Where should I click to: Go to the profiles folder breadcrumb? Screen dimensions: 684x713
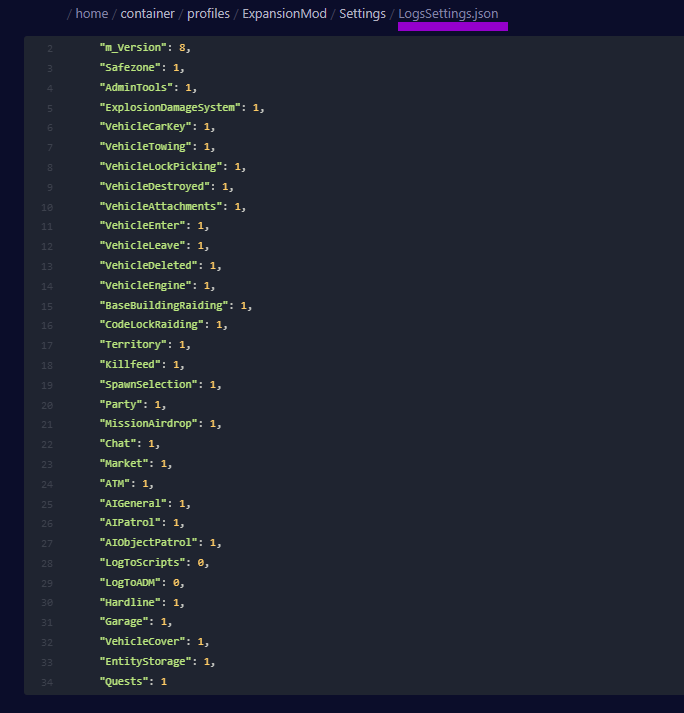tap(207, 14)
